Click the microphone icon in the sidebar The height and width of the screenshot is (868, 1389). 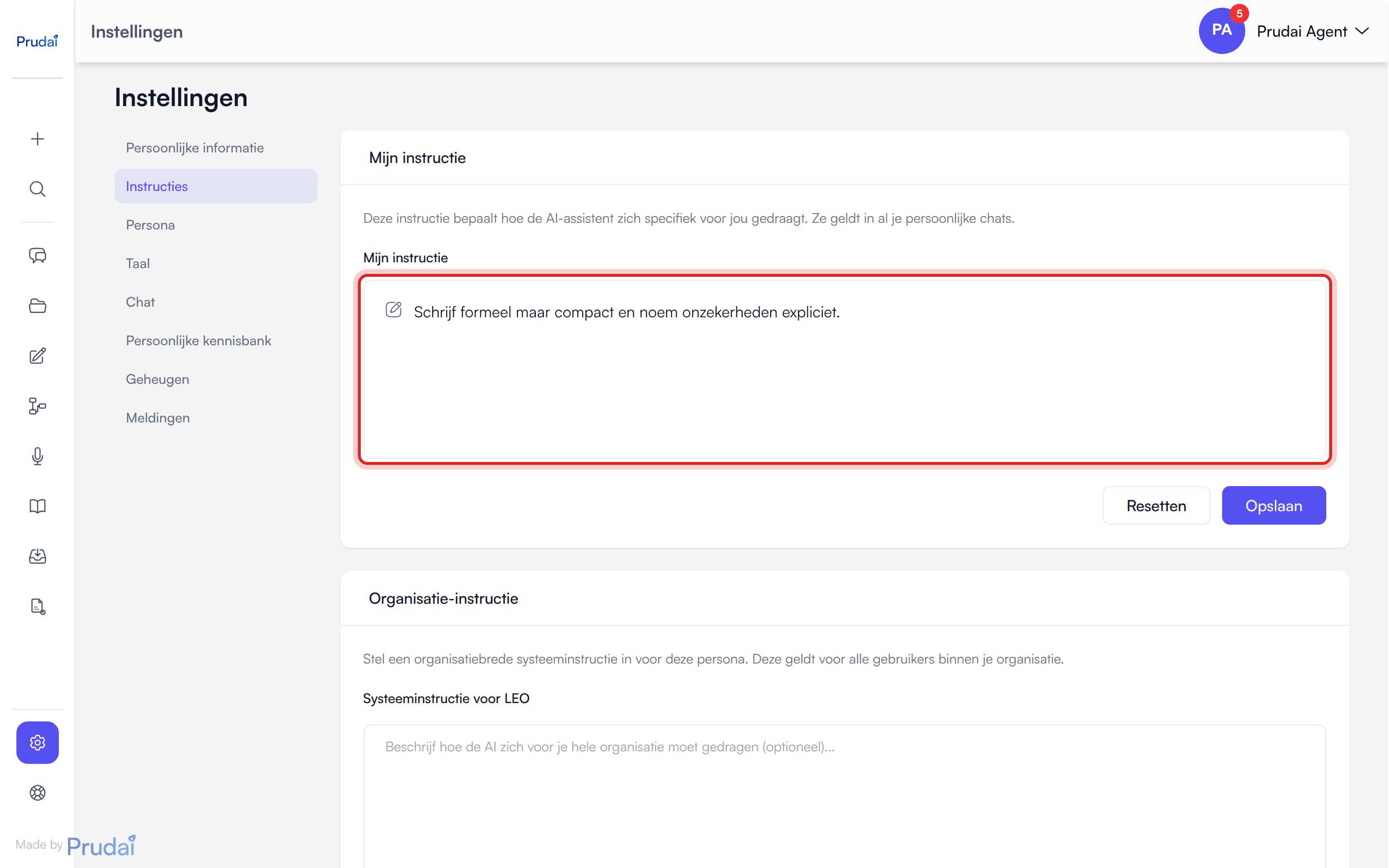[37, 456]
